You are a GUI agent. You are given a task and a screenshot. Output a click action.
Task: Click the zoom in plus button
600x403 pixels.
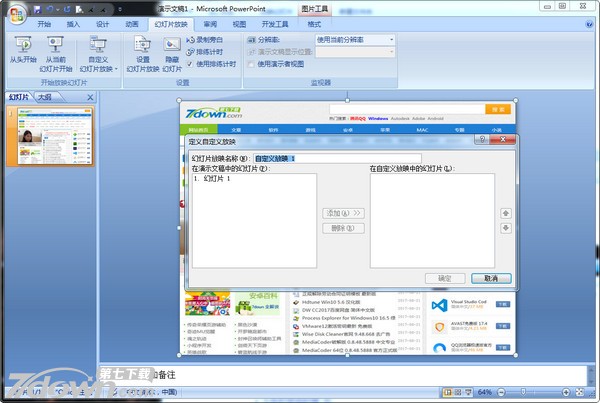point(566,392)
